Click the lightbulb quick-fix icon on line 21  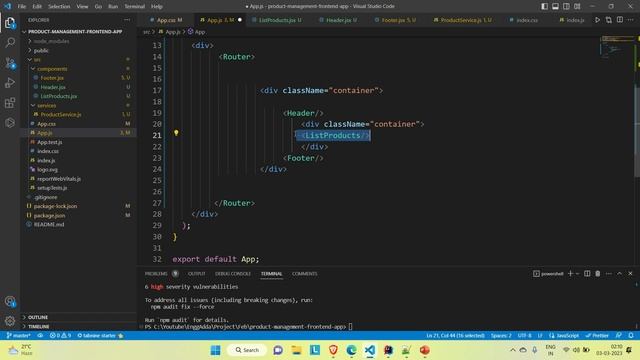pyautogui.click(x=176, y=133)
